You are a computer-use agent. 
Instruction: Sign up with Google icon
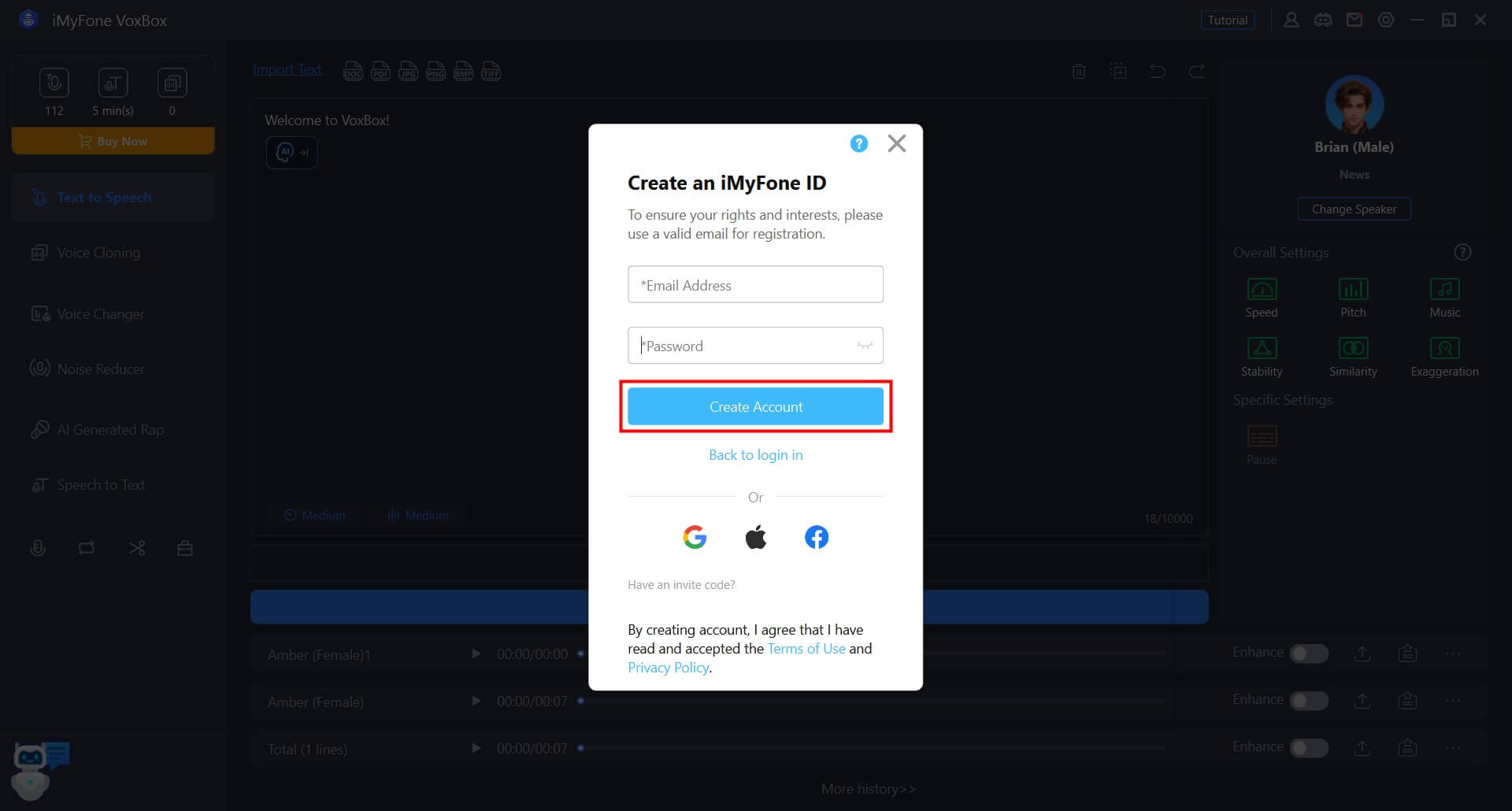pos(695,537)
